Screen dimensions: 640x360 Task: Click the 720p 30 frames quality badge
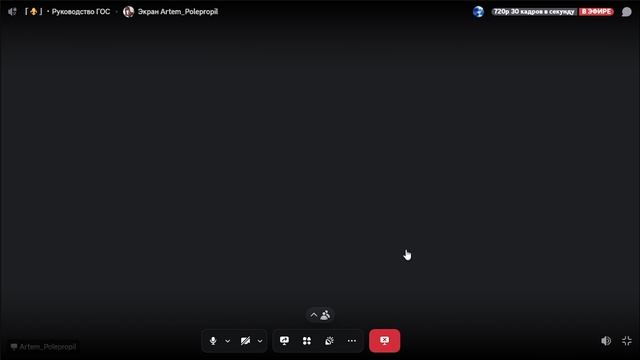[x=534, y=12]
